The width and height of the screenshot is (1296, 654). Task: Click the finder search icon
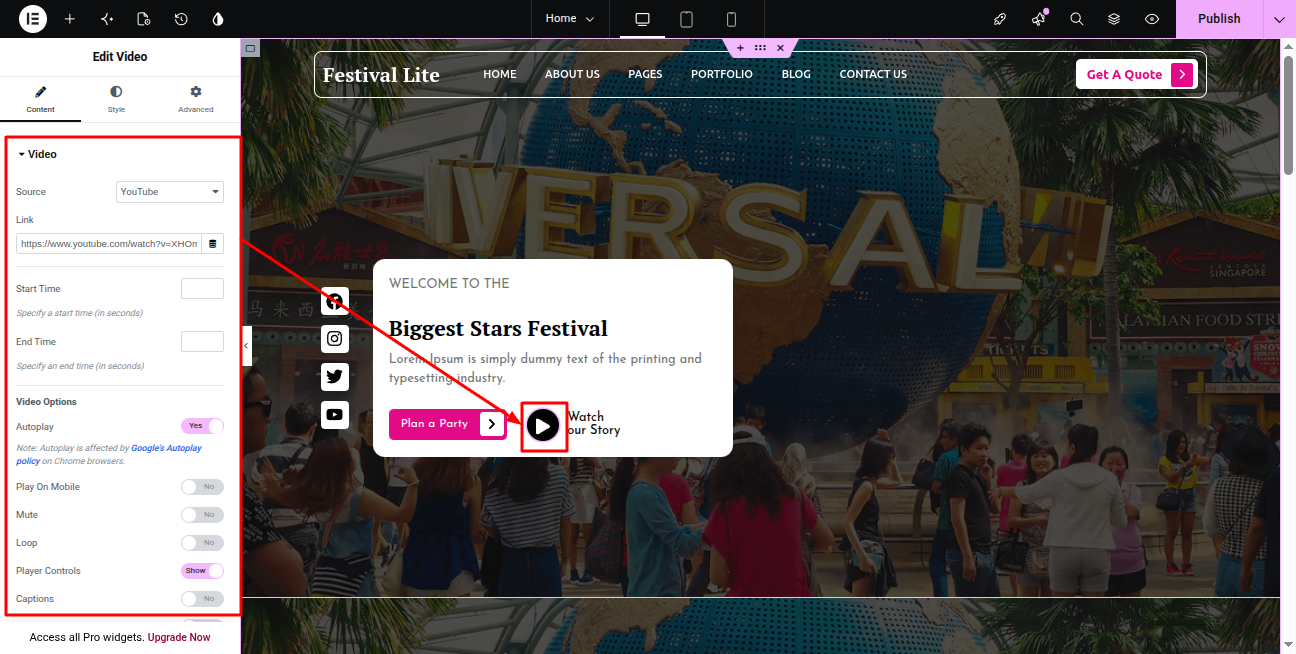click(x=1077, y=19)
